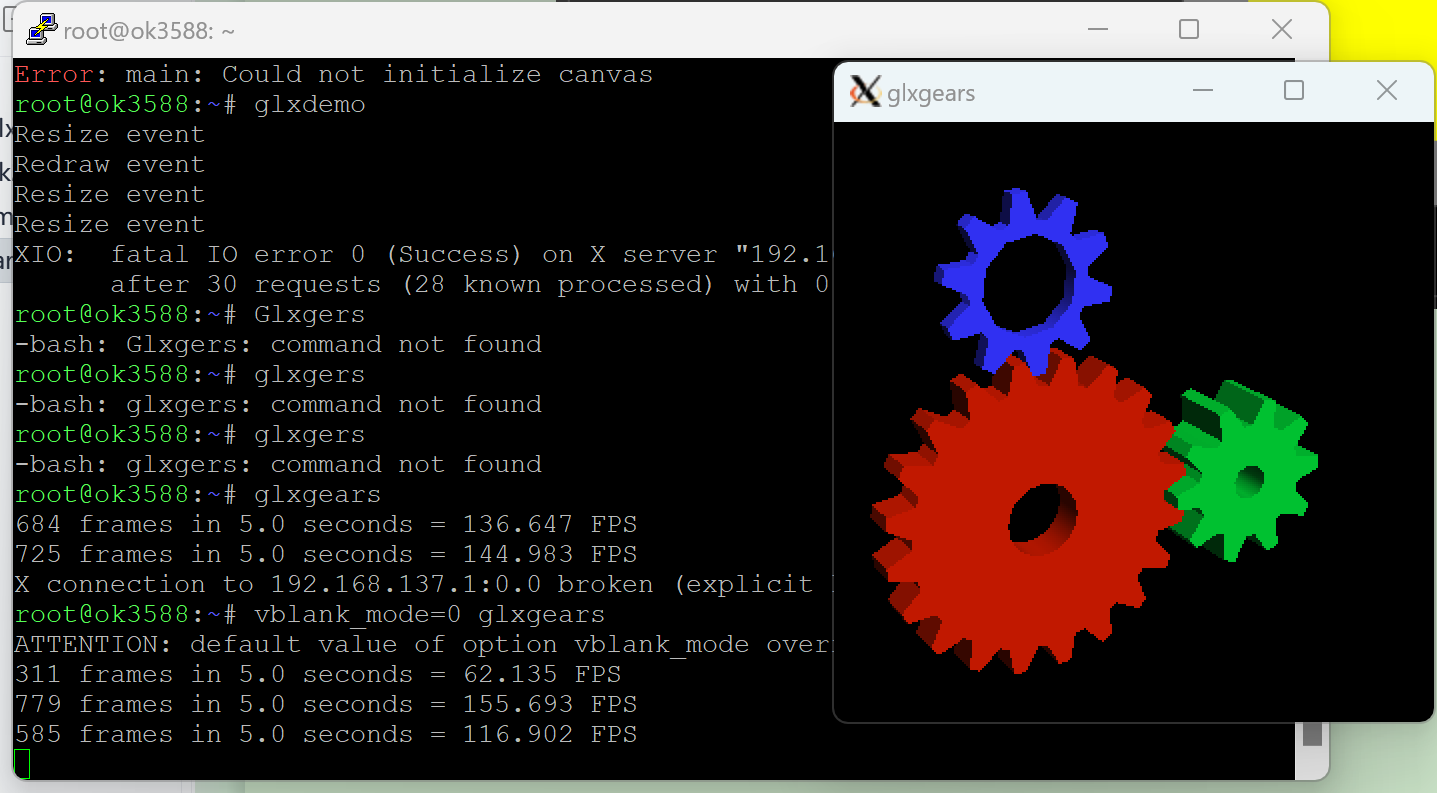Click the X icon in glxgears title bar
Screen dimensions: 1437x793
click(865, 92)
